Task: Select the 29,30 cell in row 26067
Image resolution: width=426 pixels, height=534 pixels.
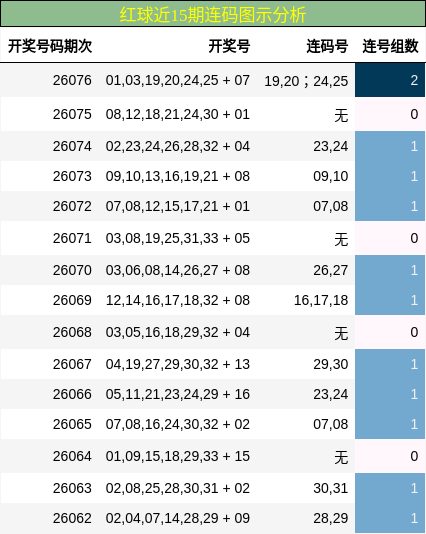Action: [331, 364]
